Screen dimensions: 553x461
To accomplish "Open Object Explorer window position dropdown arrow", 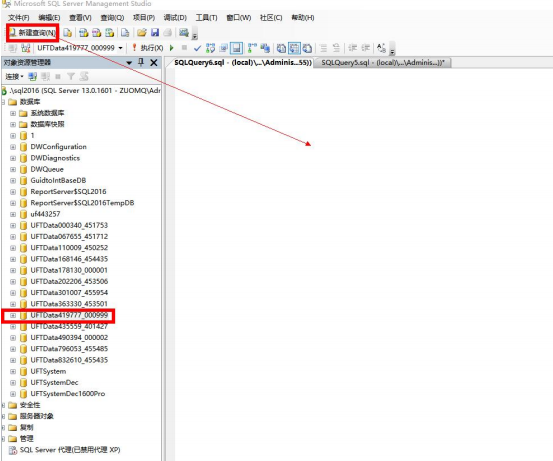I will tap(129, 63).
